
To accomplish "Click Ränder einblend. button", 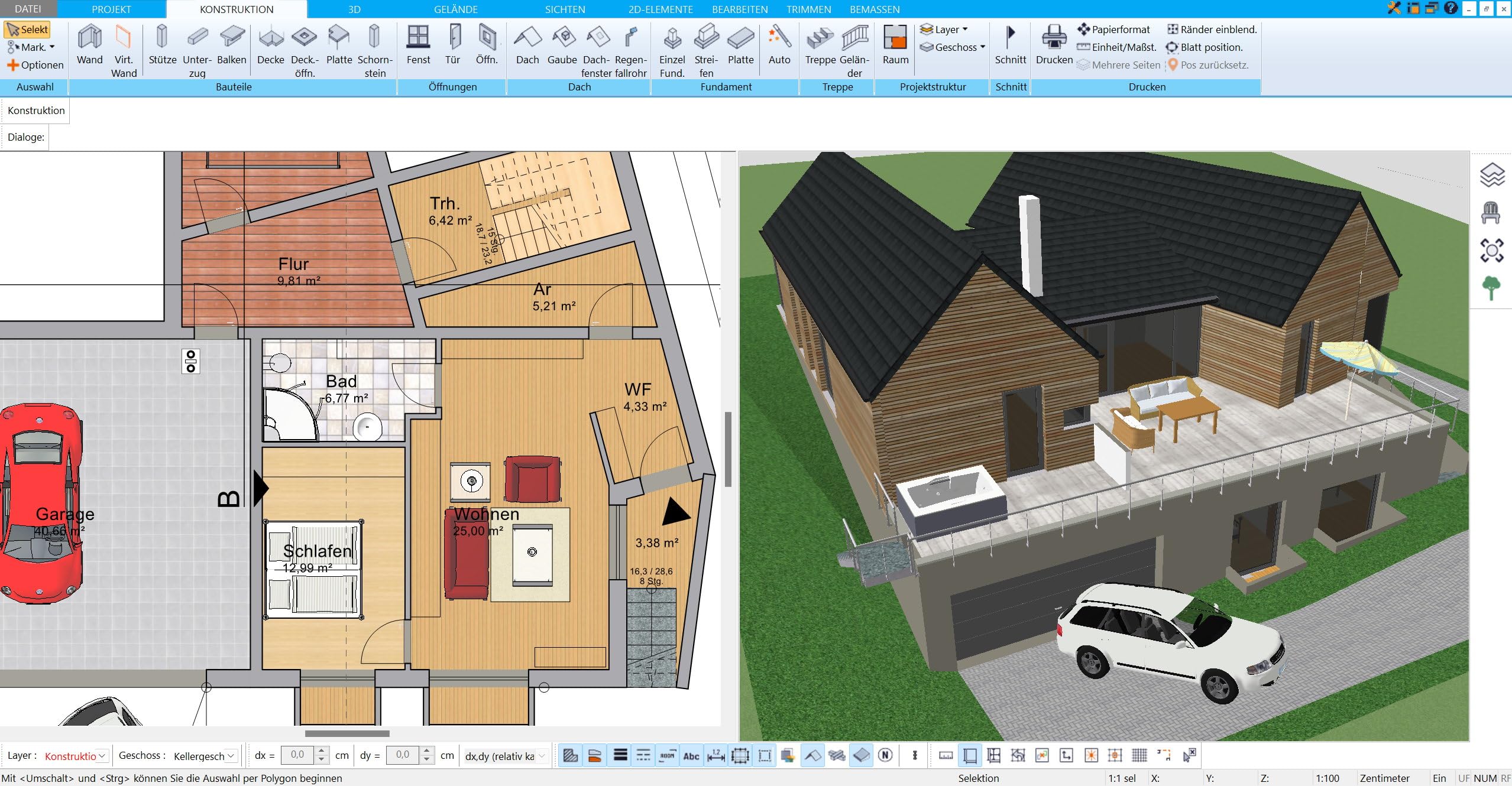I will coord(1212,30).
